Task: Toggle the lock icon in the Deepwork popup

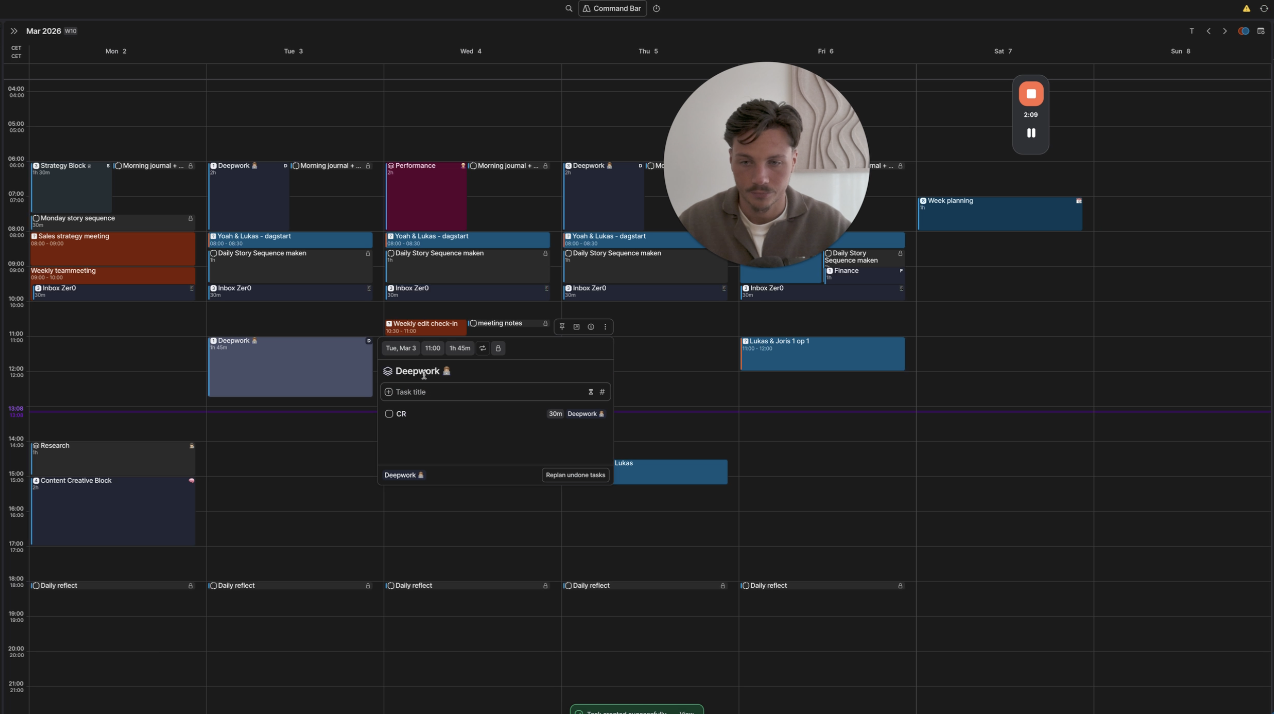Action: pyautogui.click(x=498, y=348)
